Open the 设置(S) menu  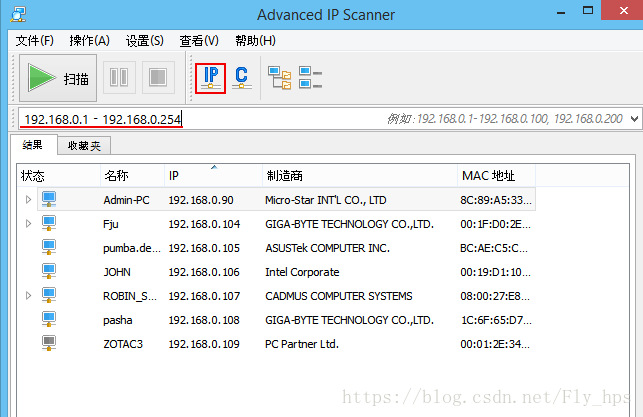point(145,41)
